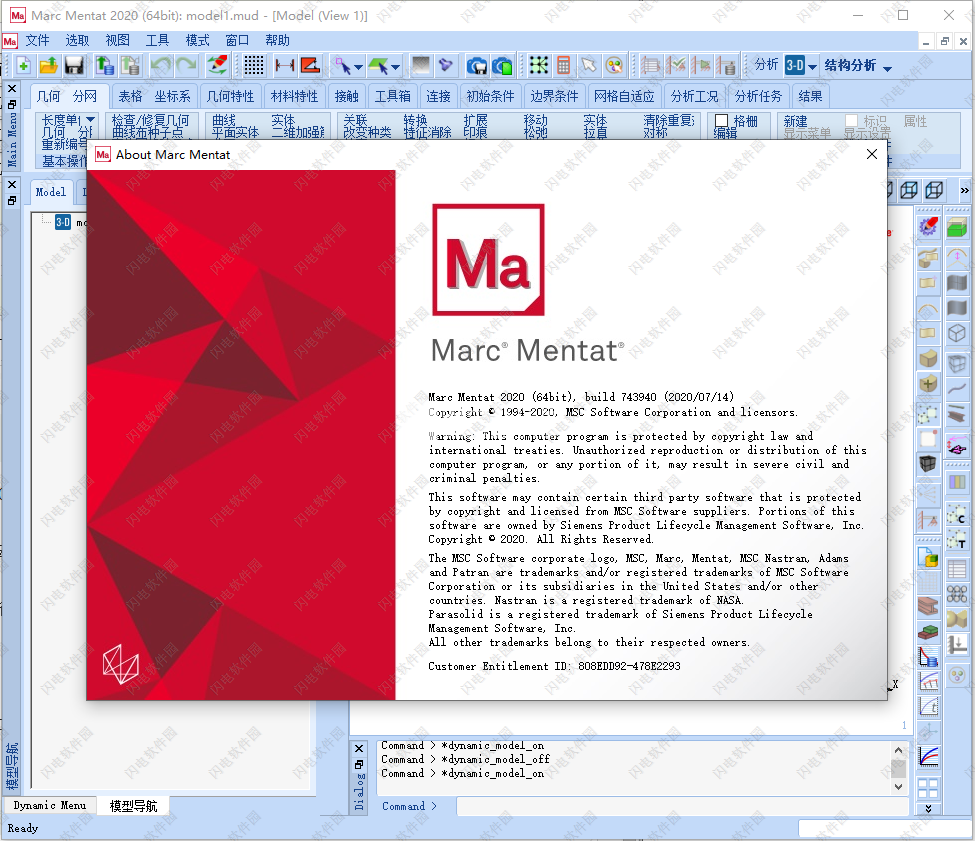Click the 3-D model tree item

pos(63,223)
